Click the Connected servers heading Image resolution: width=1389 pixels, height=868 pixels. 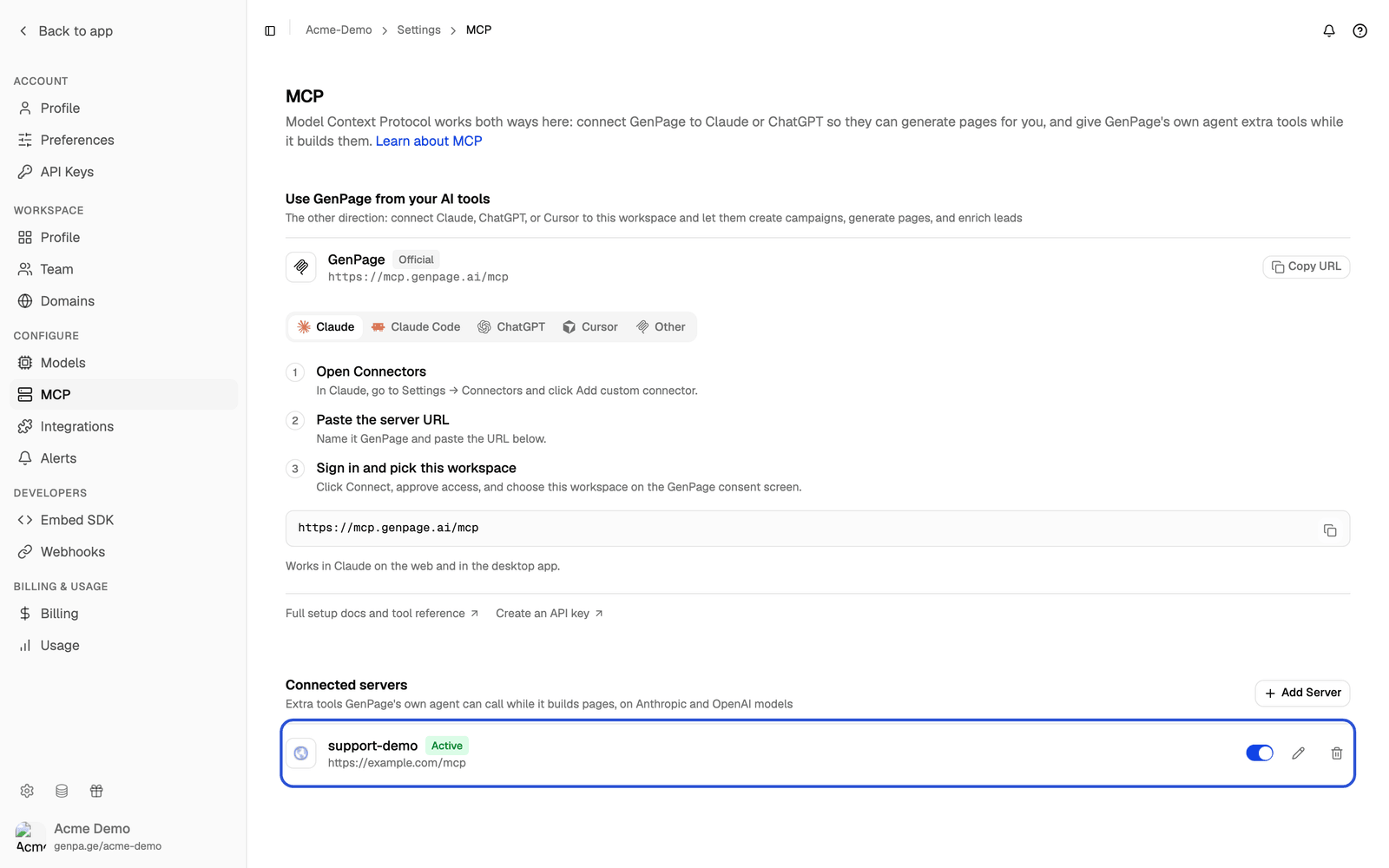(346, 685)
